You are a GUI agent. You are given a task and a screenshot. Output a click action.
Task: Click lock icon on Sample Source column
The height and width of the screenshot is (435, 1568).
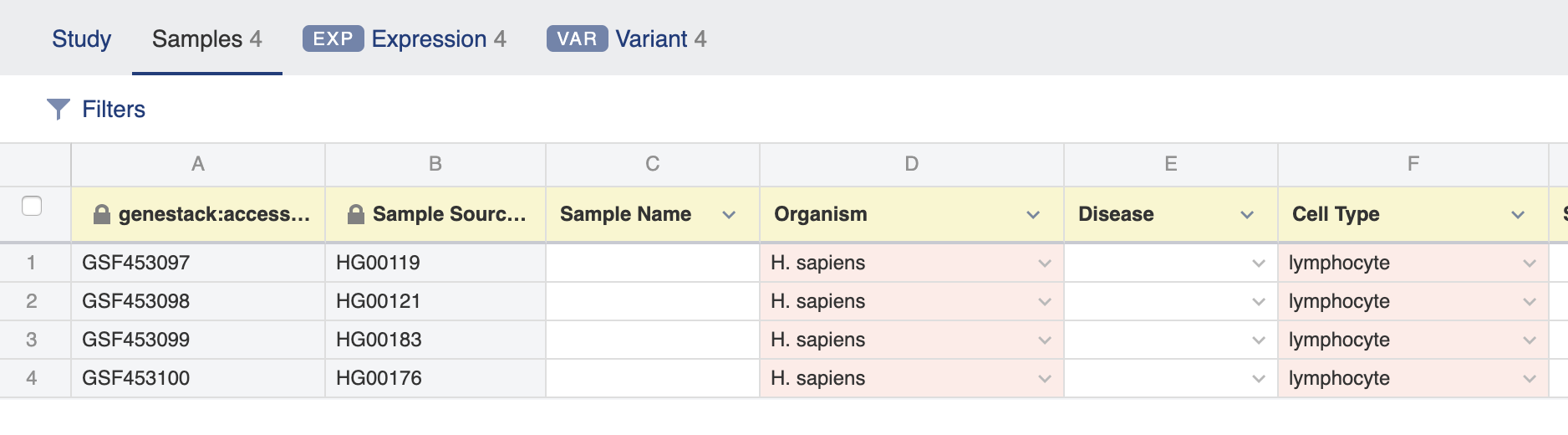coord(356,214)
